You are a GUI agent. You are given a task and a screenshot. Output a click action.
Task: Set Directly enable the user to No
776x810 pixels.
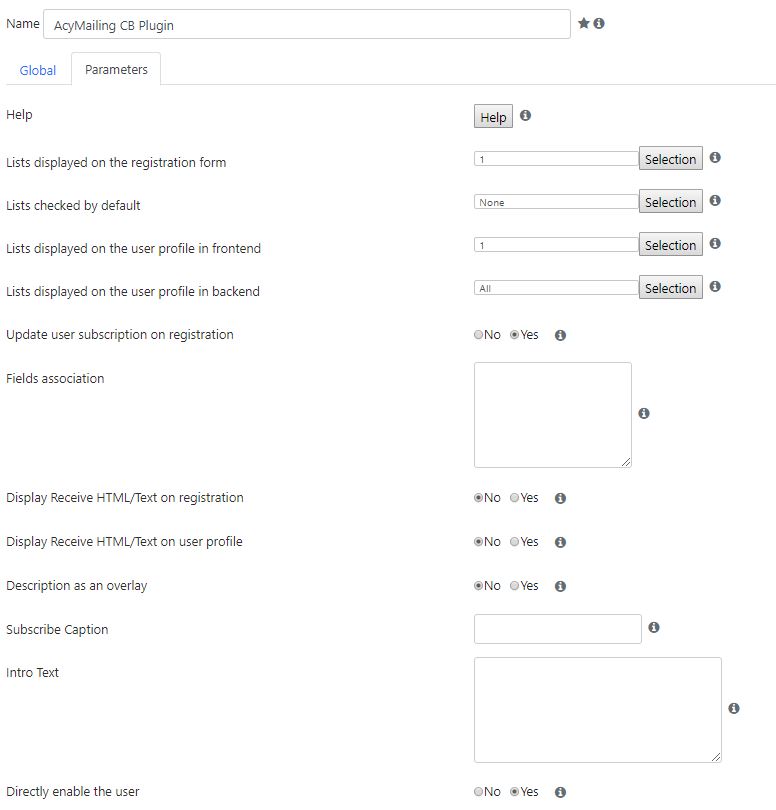point(478,791)
